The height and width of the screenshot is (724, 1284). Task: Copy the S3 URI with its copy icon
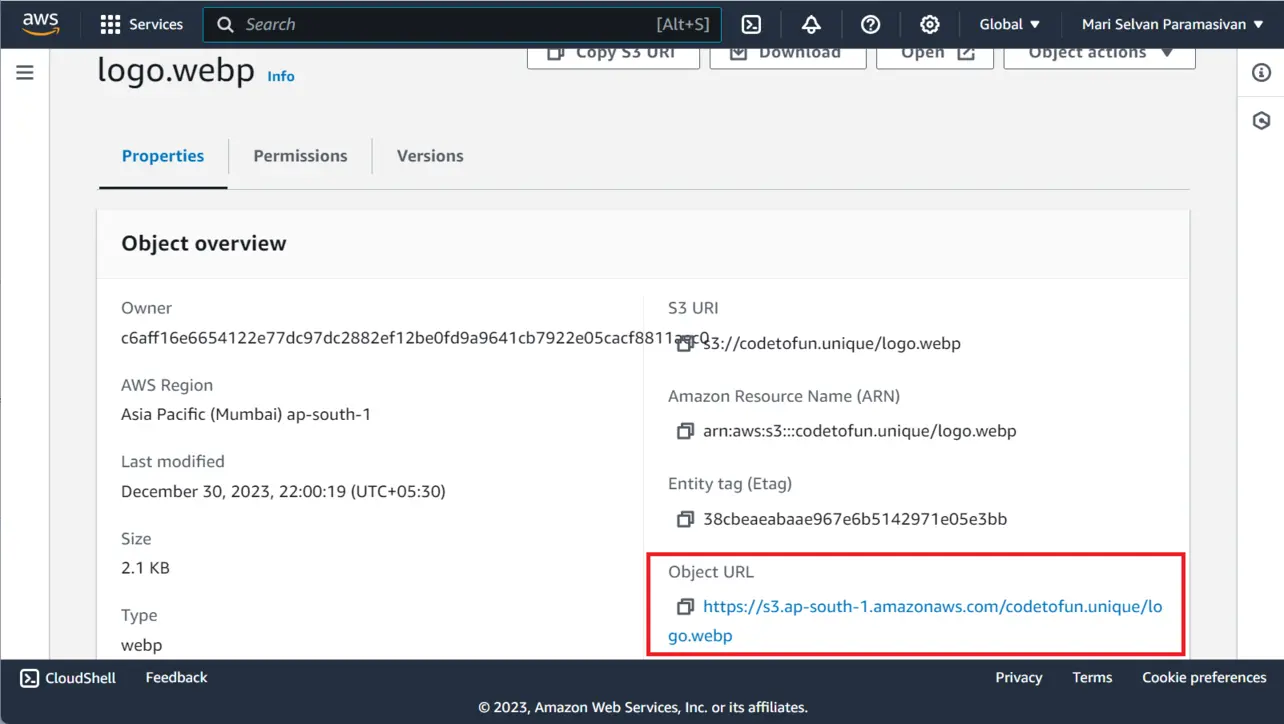[685, 344]
